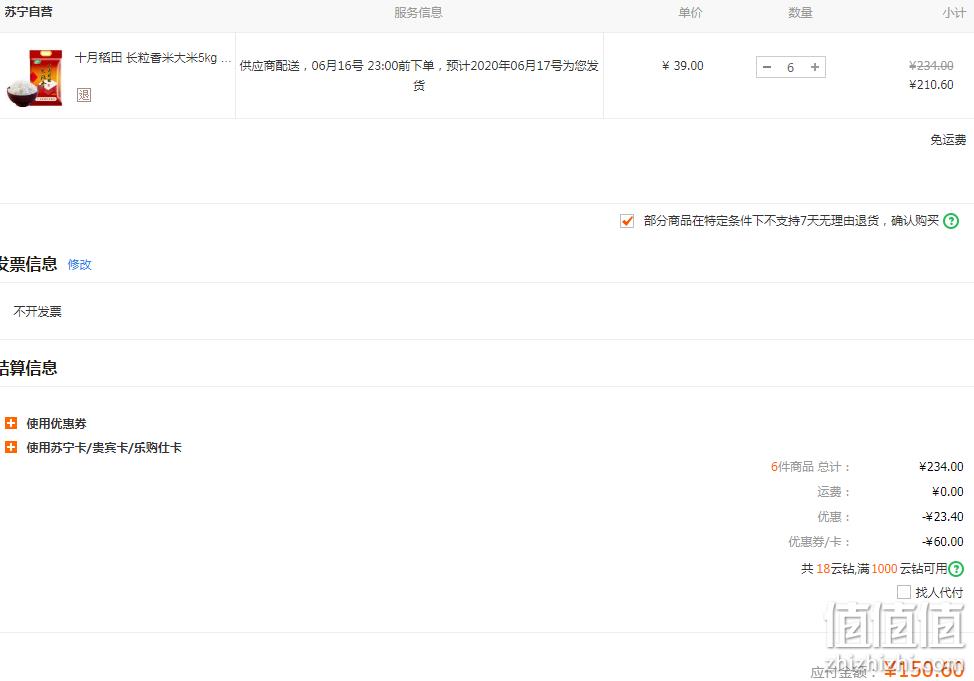Click the 单价 column header
This screenshot has height=681, width=974.
(x=690, y=12)
